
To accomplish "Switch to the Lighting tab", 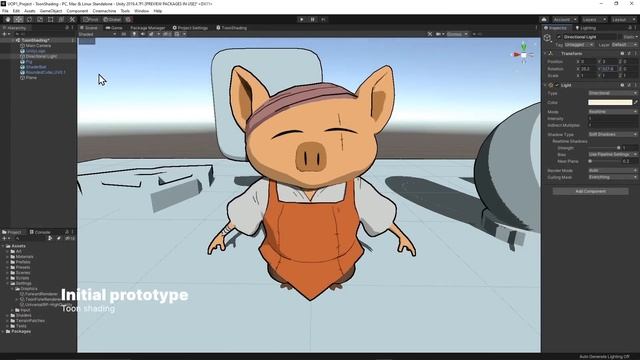I will pyautogui.click(x=585, y=28).
